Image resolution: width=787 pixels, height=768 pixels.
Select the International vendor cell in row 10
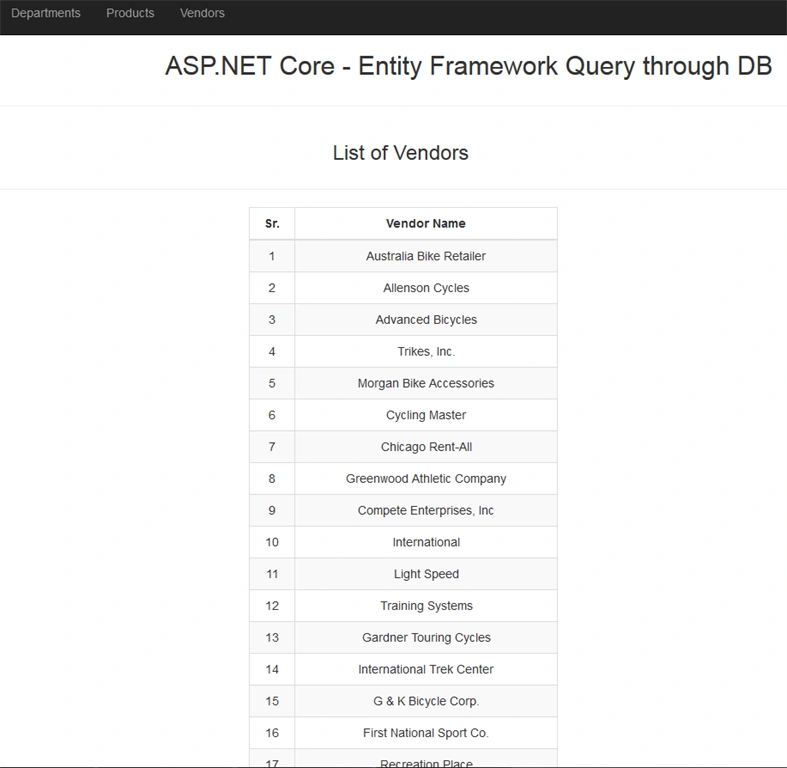(426, 542)
